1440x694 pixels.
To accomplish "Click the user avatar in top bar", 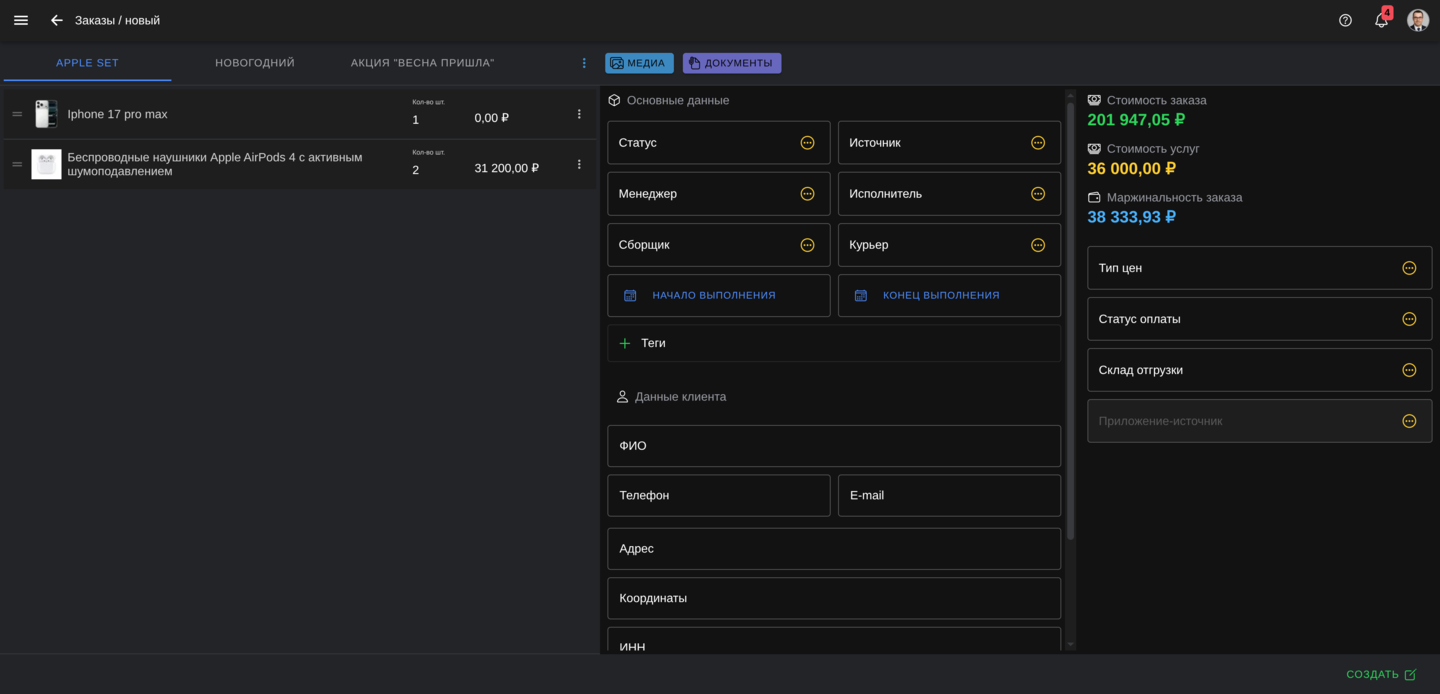I will (1417, 20).
